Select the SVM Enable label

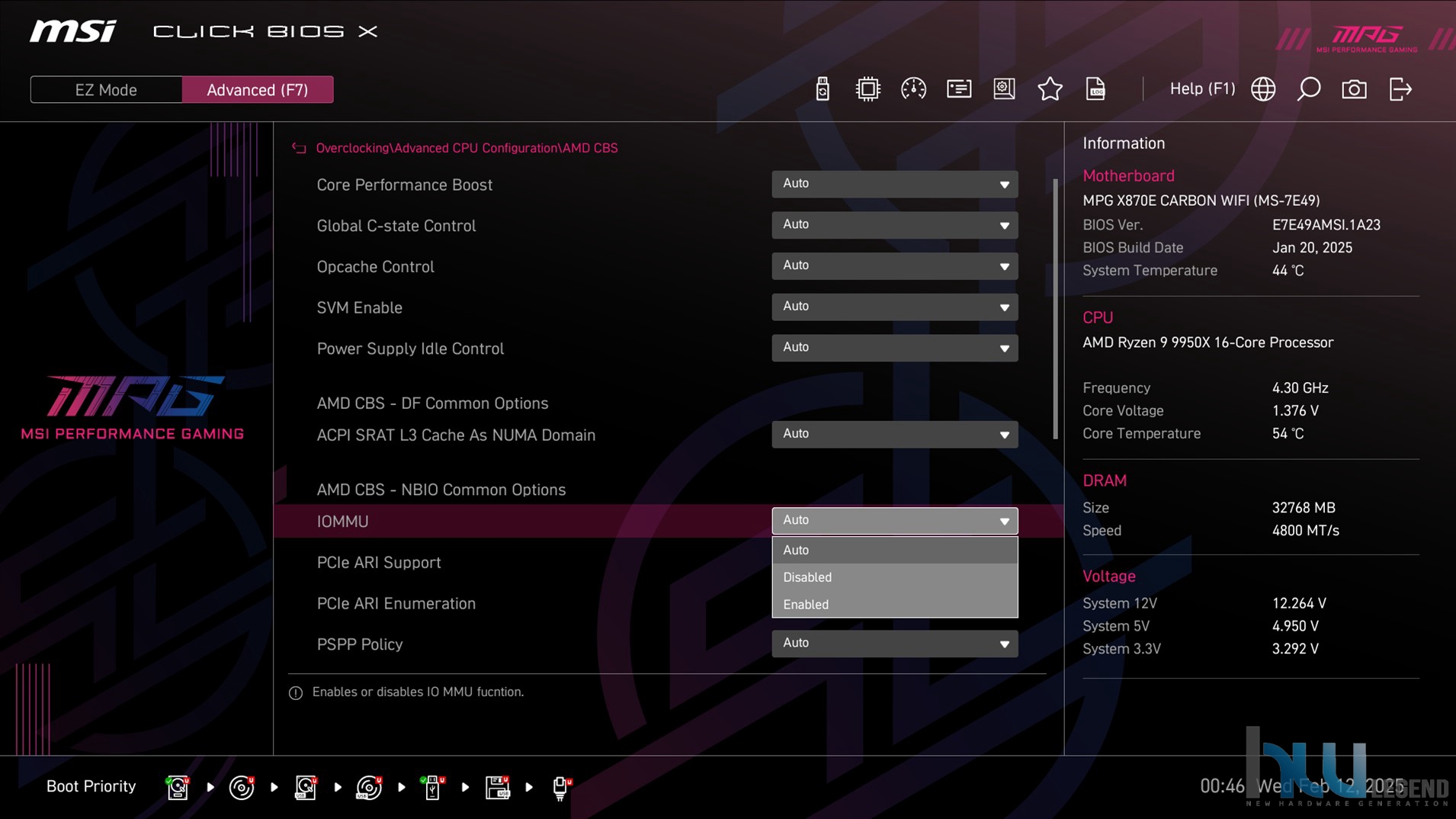(359, 308)
